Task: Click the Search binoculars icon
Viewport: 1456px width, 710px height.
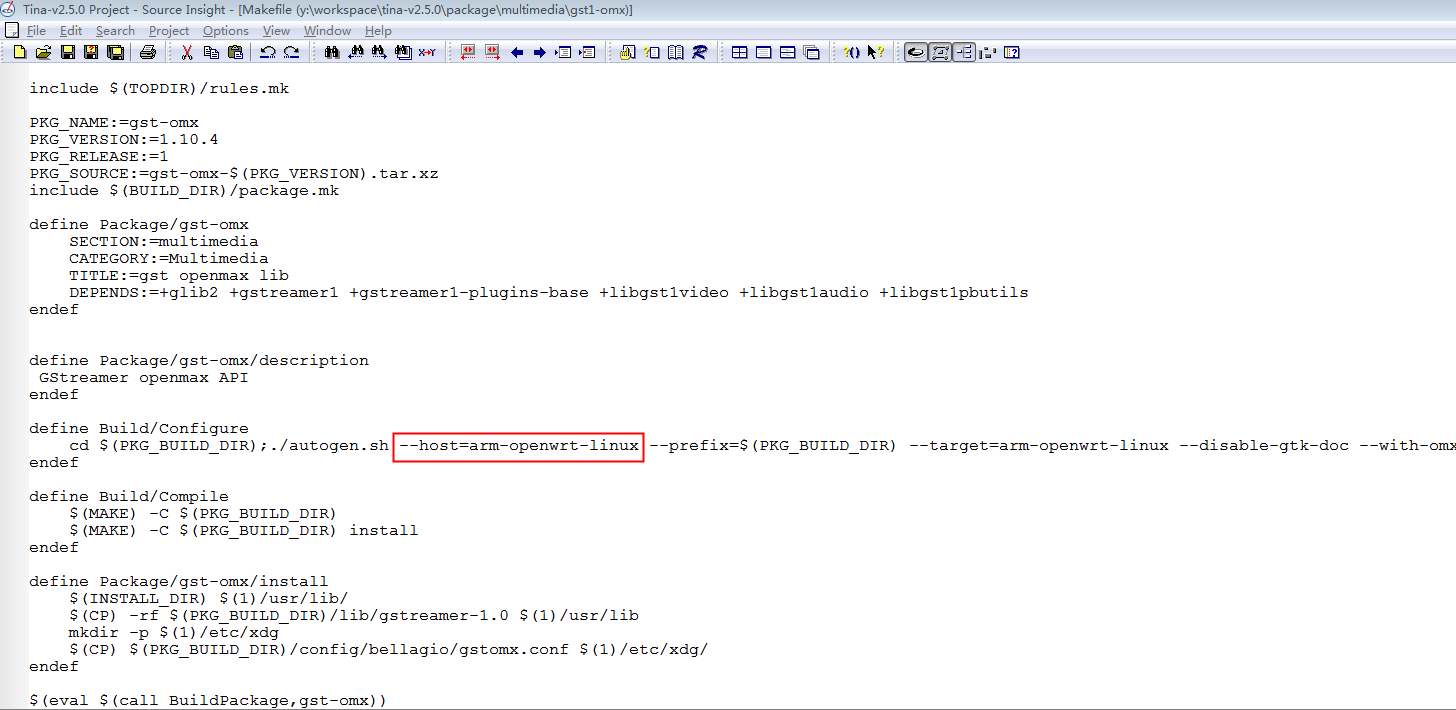Action: coord(332,52)
